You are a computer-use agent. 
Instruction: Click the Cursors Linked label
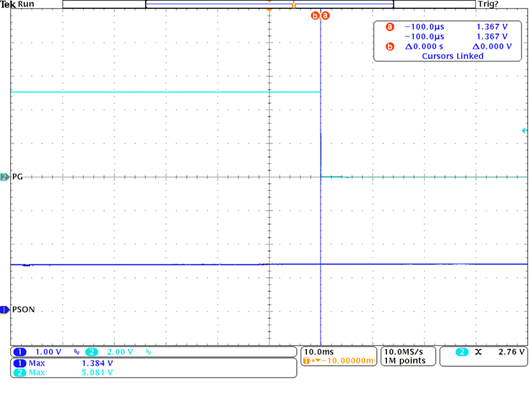click(x=452, y=56)
